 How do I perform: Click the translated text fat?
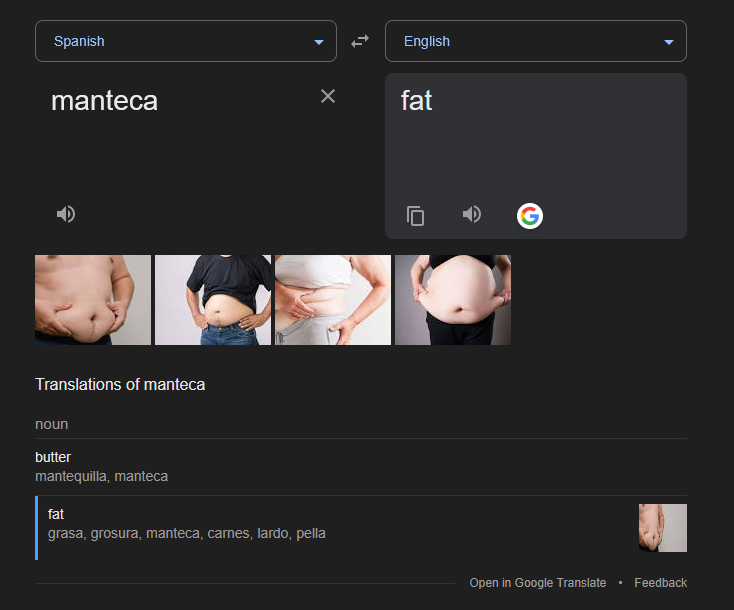[x=416, y=101]
